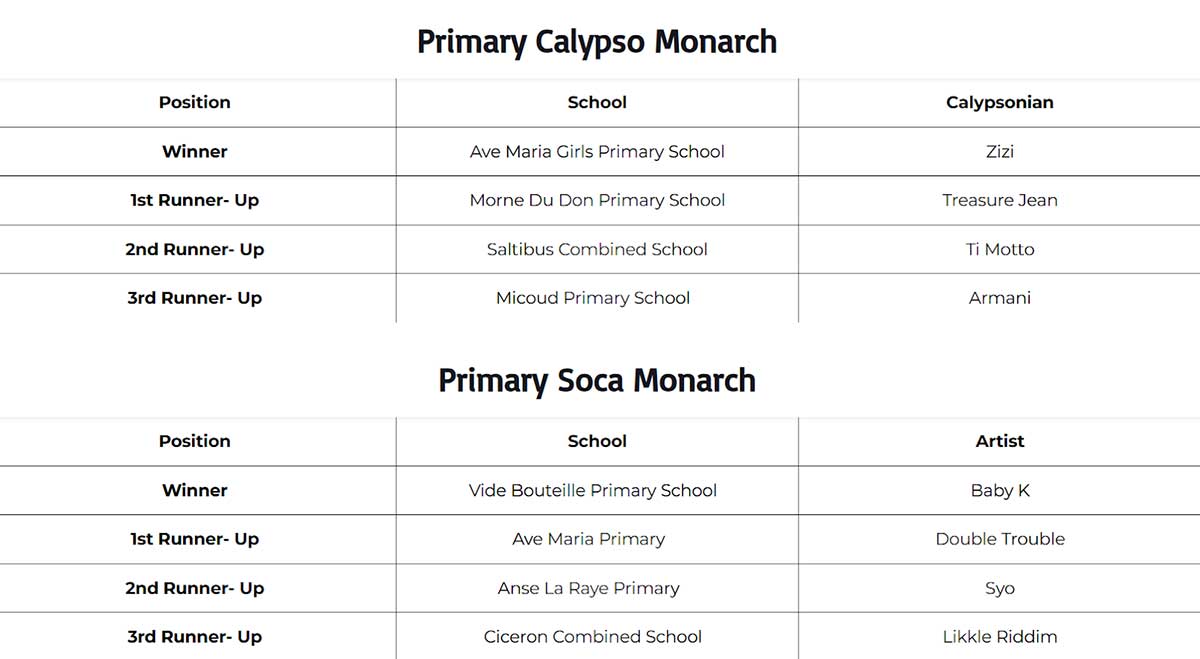The image size is (1200, 659).
Task: Click the Primary Soca Monarch heading
Action: 596,381
